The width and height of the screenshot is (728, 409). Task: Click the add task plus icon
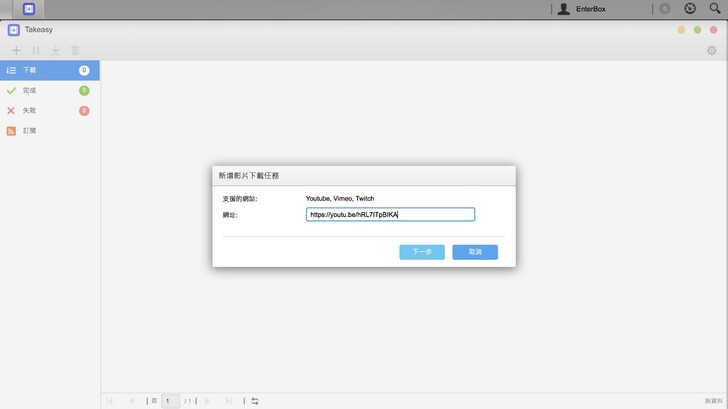(x=16, y=50)
